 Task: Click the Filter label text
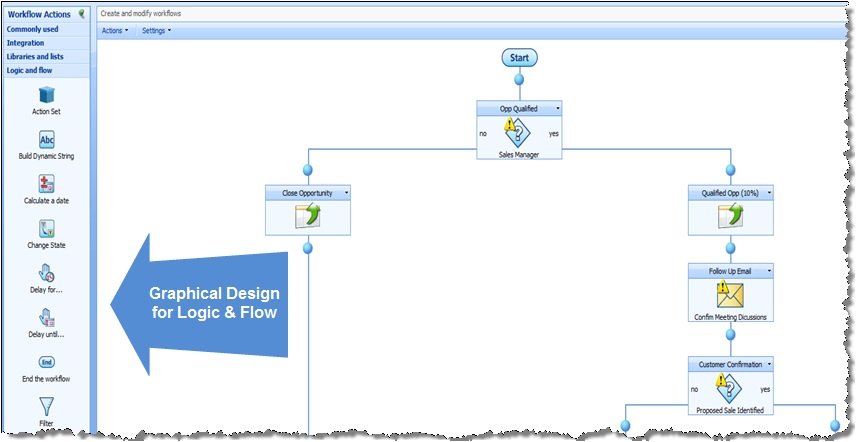tap(46, 423)
